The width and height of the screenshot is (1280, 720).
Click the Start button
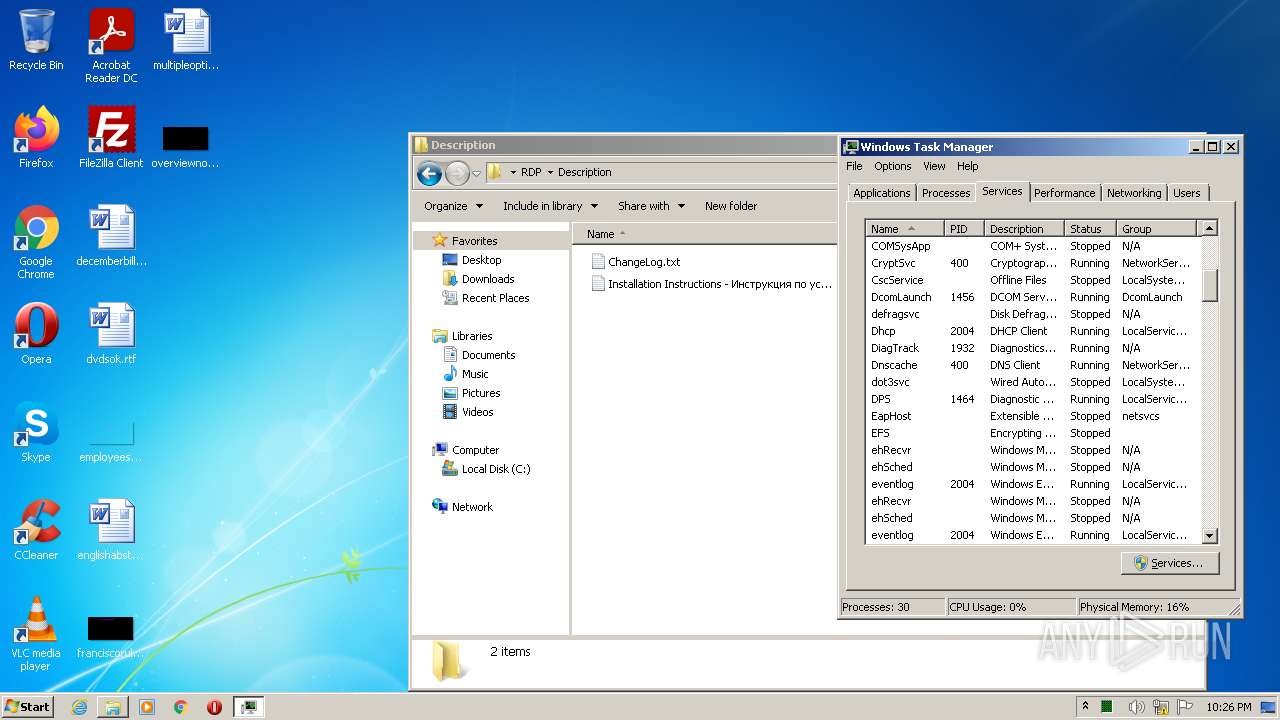pyautogui.click(x=28, y=707)
